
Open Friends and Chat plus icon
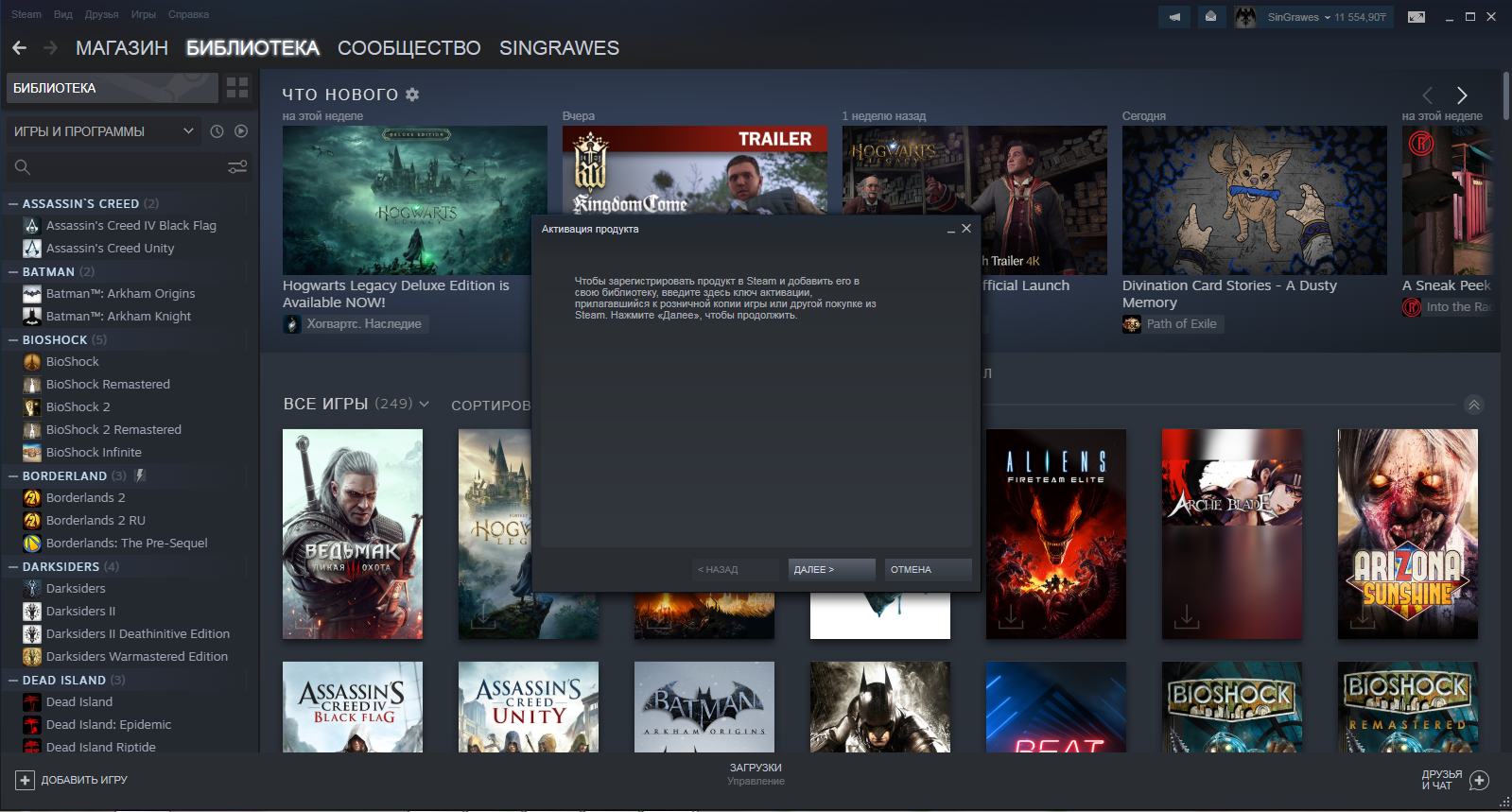(1480, 780)
